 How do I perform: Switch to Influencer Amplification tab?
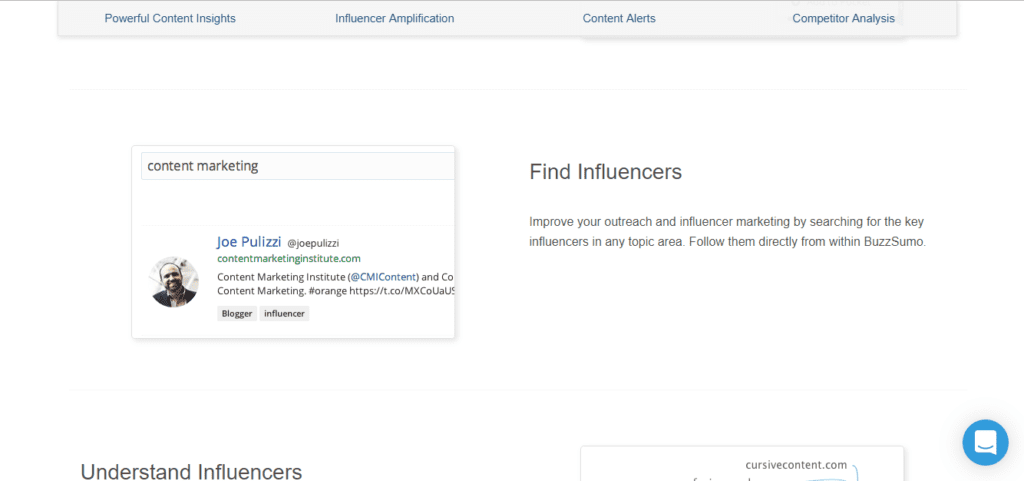tap(394, 18)
